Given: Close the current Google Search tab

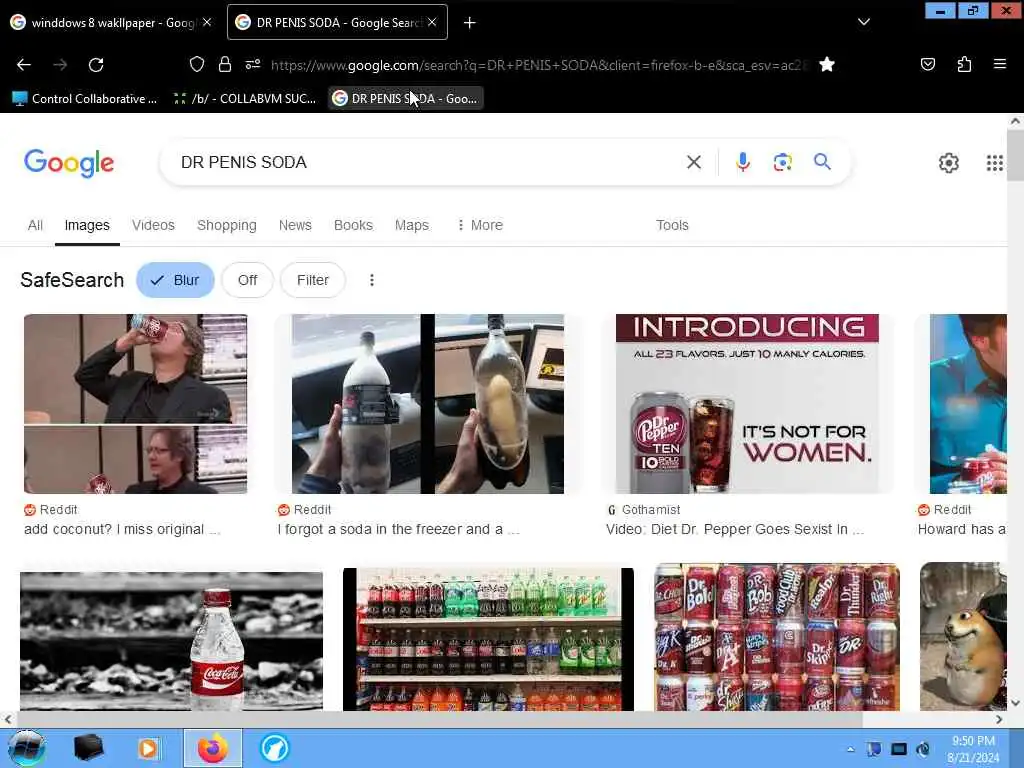Looking at the screenshot, I should [x=432, y=22].
